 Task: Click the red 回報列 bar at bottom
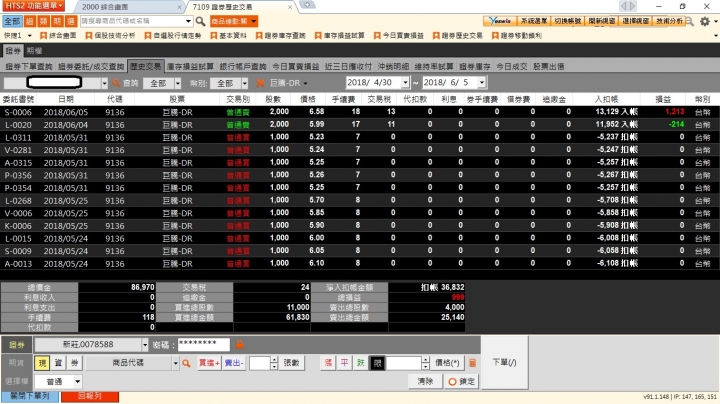pyautogui.click(x=90, y=396)
